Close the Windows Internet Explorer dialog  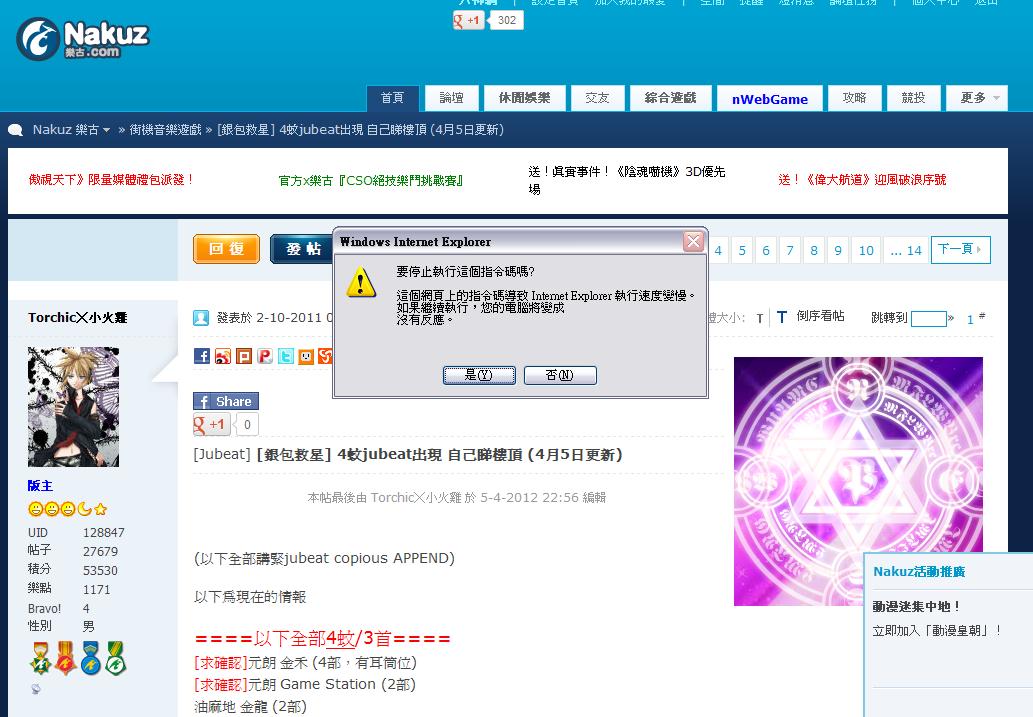[693, 241]
